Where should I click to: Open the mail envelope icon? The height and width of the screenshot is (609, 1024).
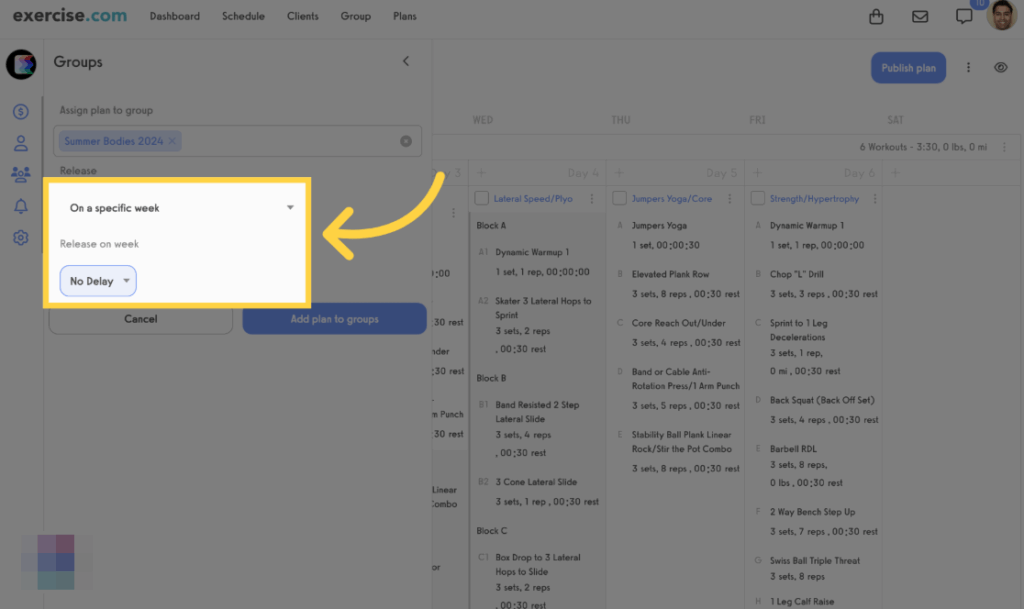pyautogui.click(x=920, y=16)
